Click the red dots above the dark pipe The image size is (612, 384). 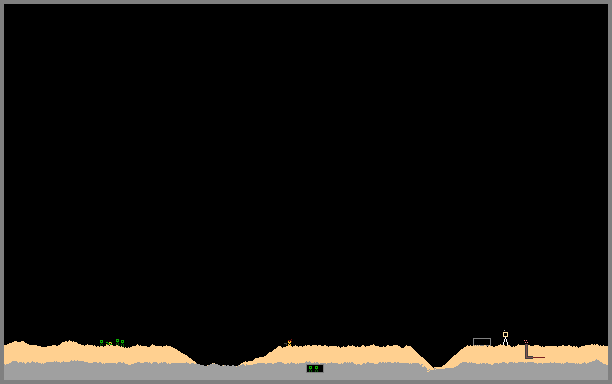526,342
